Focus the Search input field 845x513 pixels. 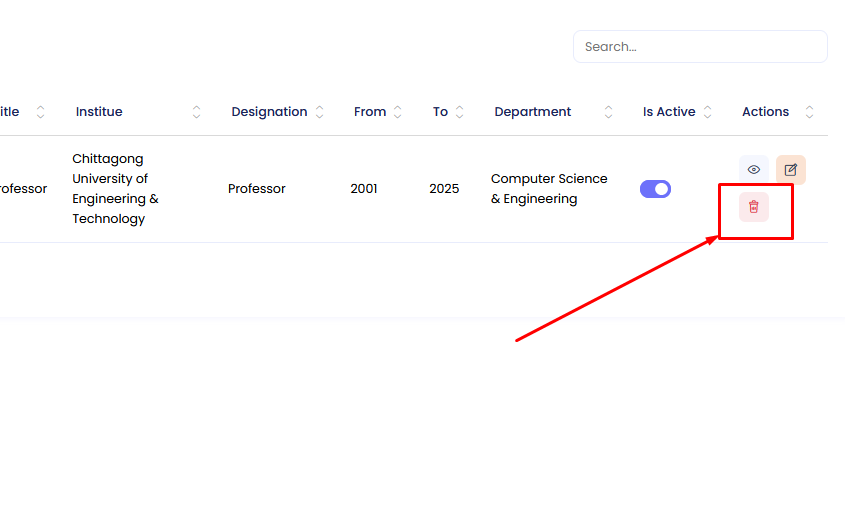[x=700, y=47]
